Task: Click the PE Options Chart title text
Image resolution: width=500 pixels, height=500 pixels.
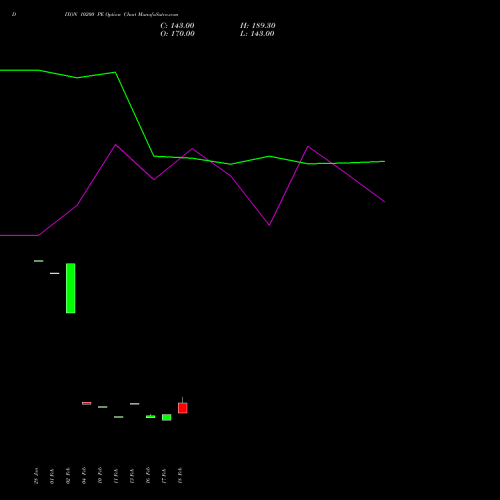Action: click(121, 15)
